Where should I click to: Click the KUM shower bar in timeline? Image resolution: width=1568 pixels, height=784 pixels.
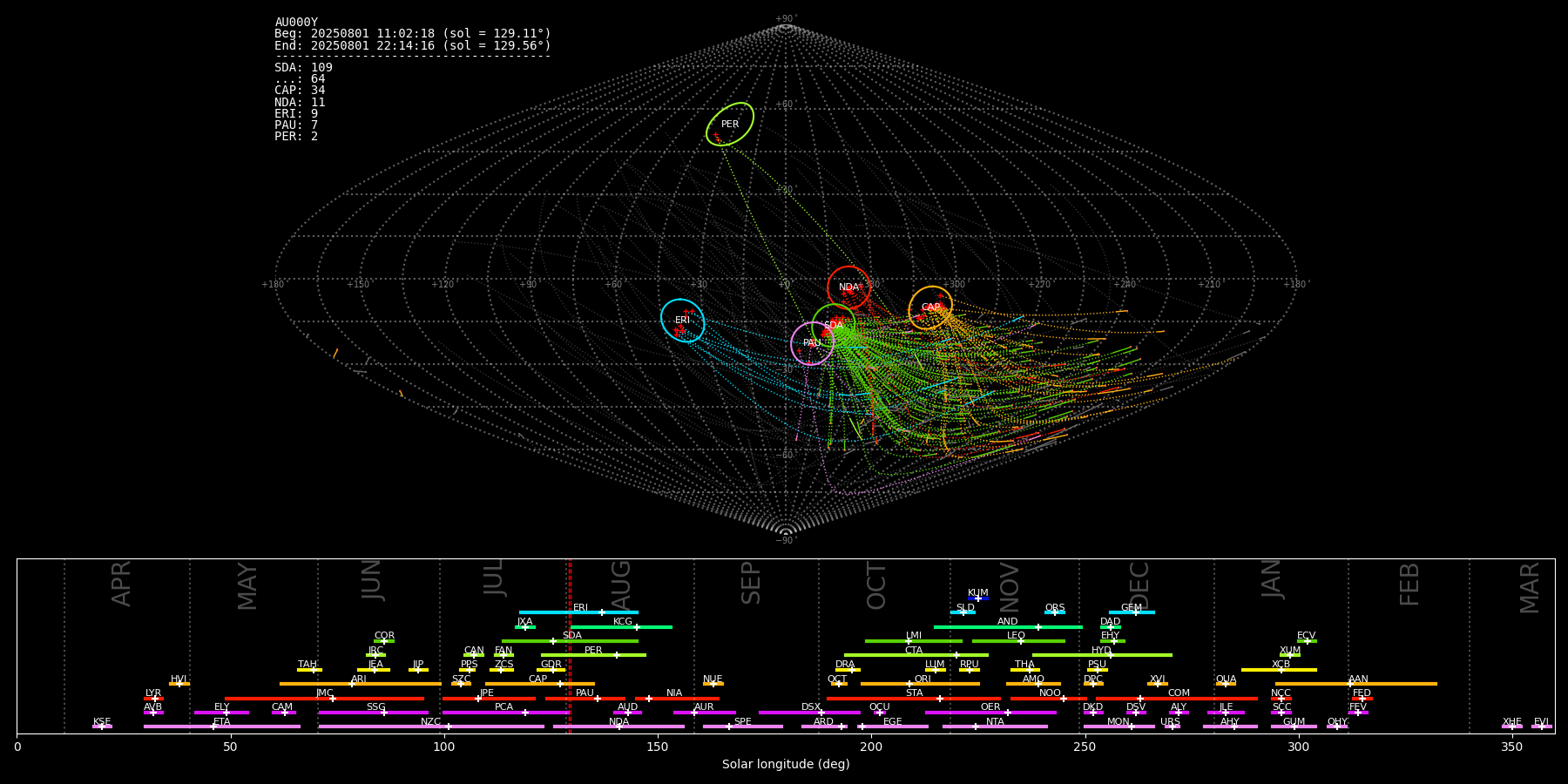point(977,598)
